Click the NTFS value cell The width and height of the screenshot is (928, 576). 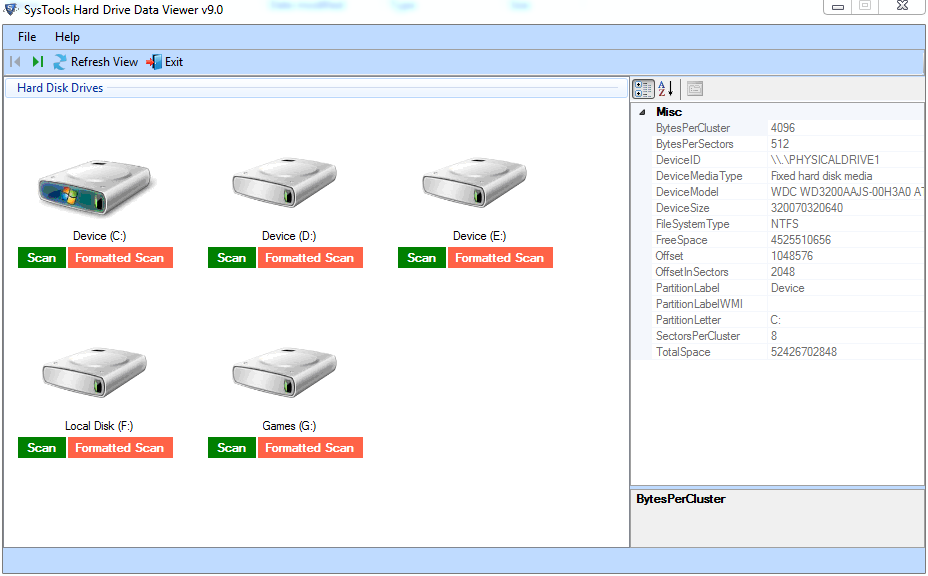846,224
